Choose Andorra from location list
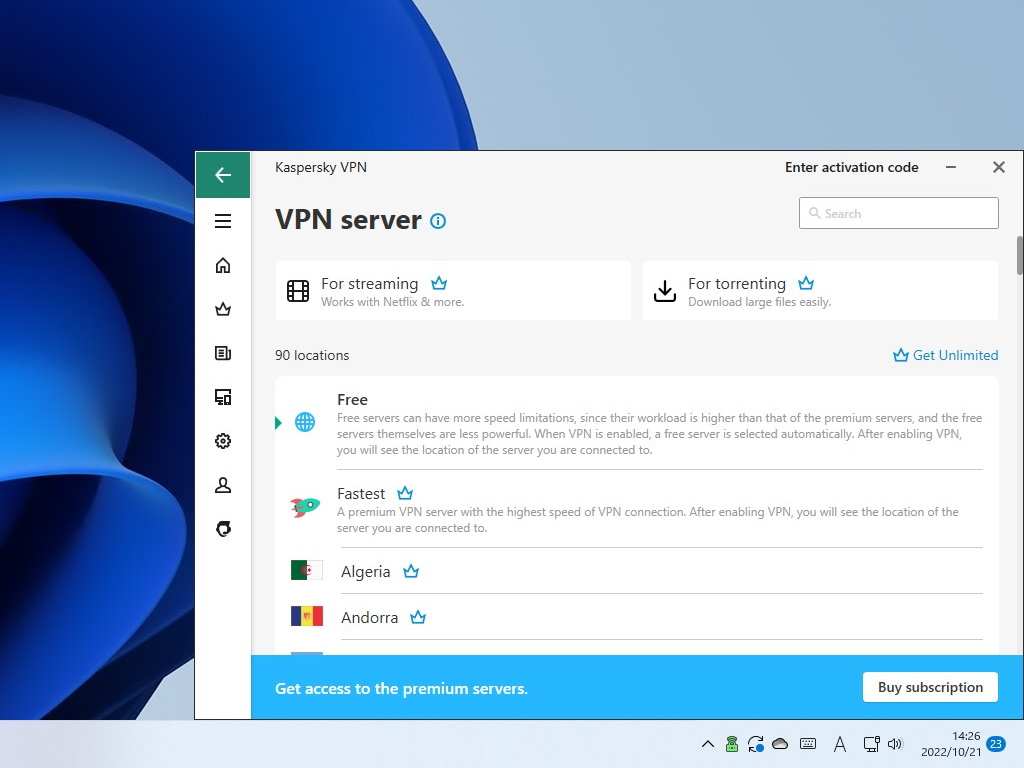Viewport: 1024px width, 768px height. (637, 616)
